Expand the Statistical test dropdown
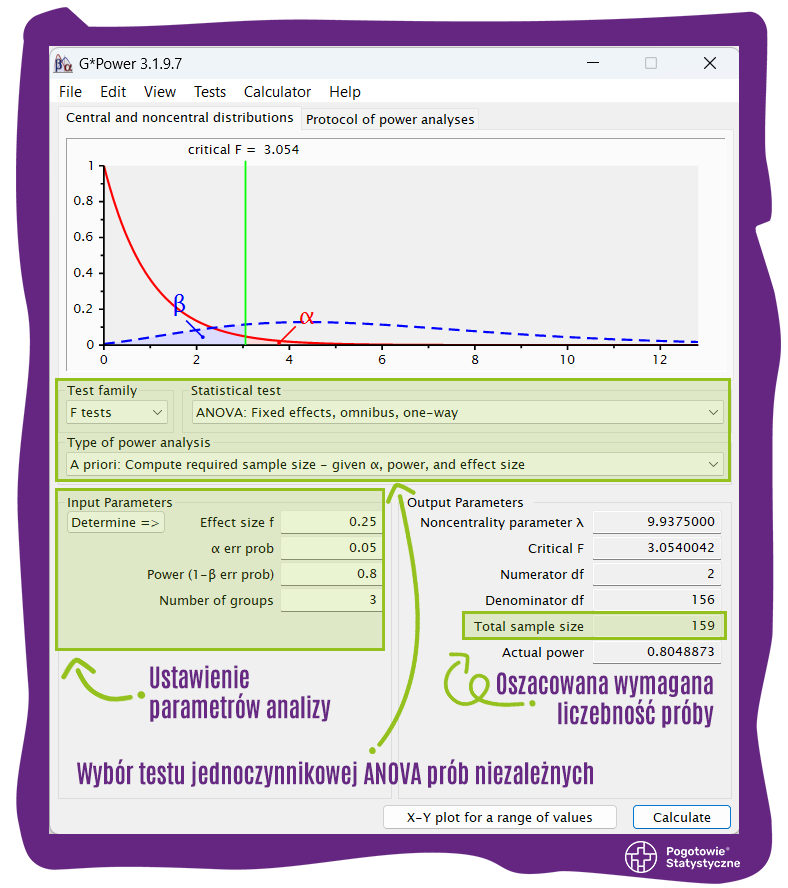 [458, 412]
